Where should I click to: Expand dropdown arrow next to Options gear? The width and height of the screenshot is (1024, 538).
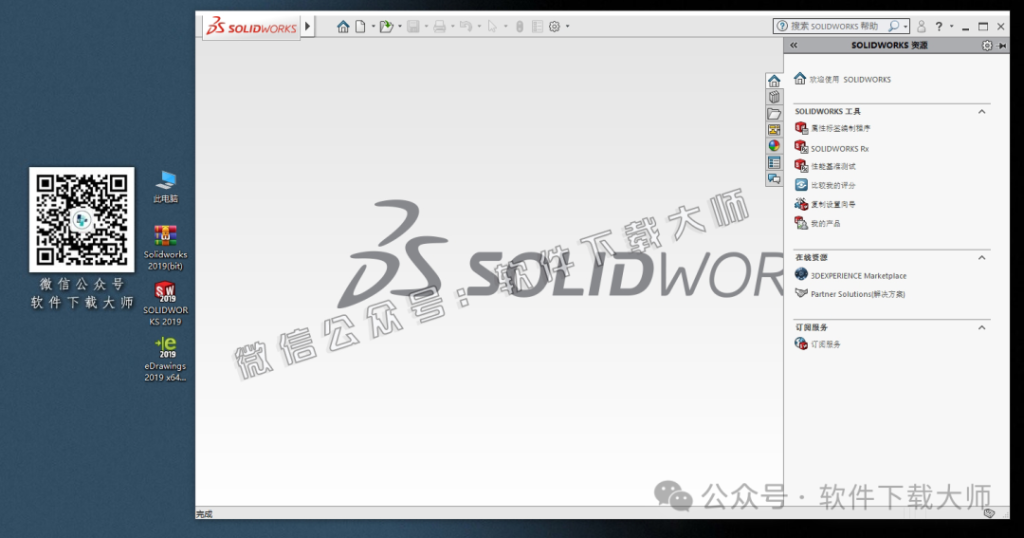568,27
